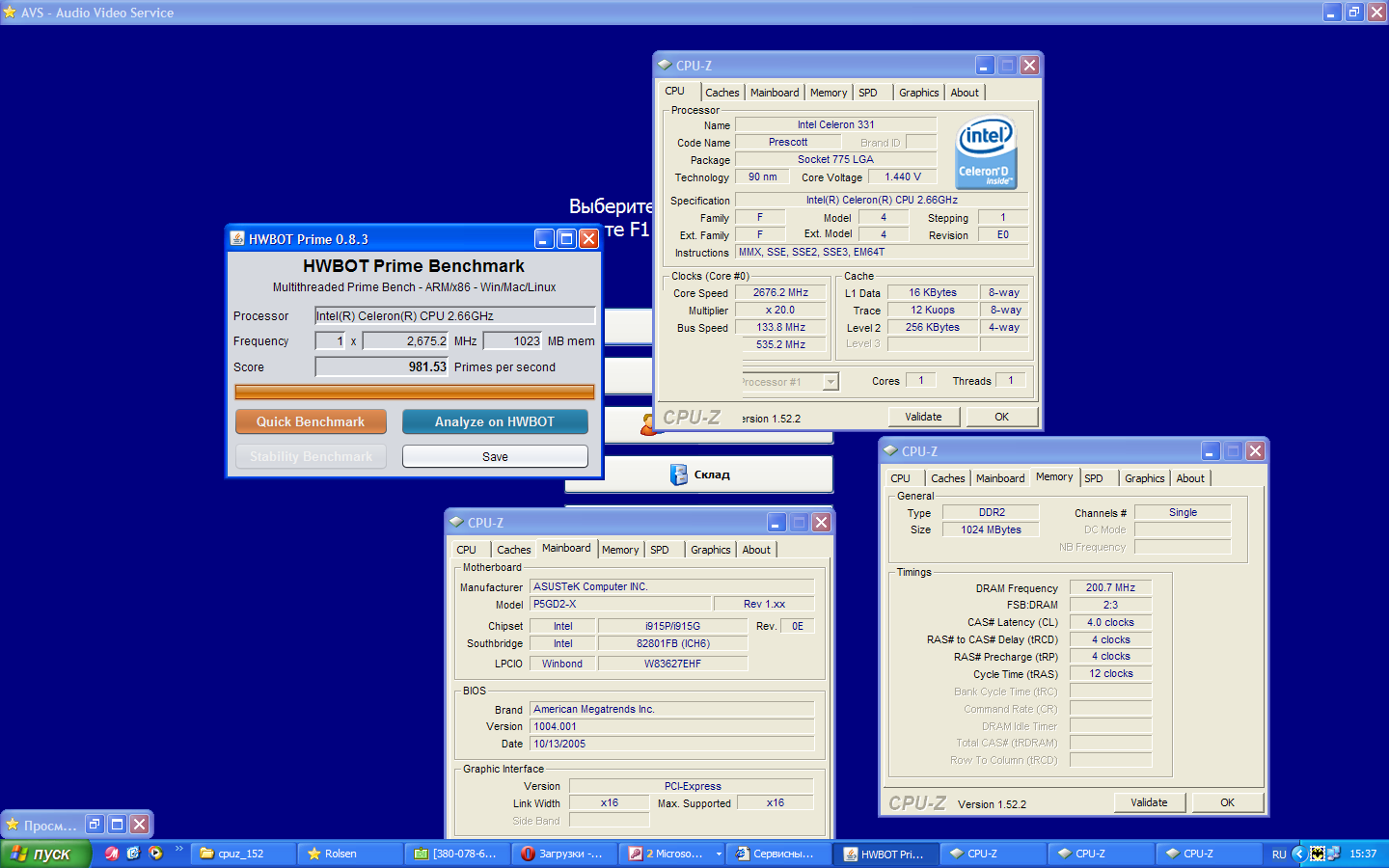Open About tab in Memory CPU-Z window
1389x868 pixels.
click(1190, 478)
